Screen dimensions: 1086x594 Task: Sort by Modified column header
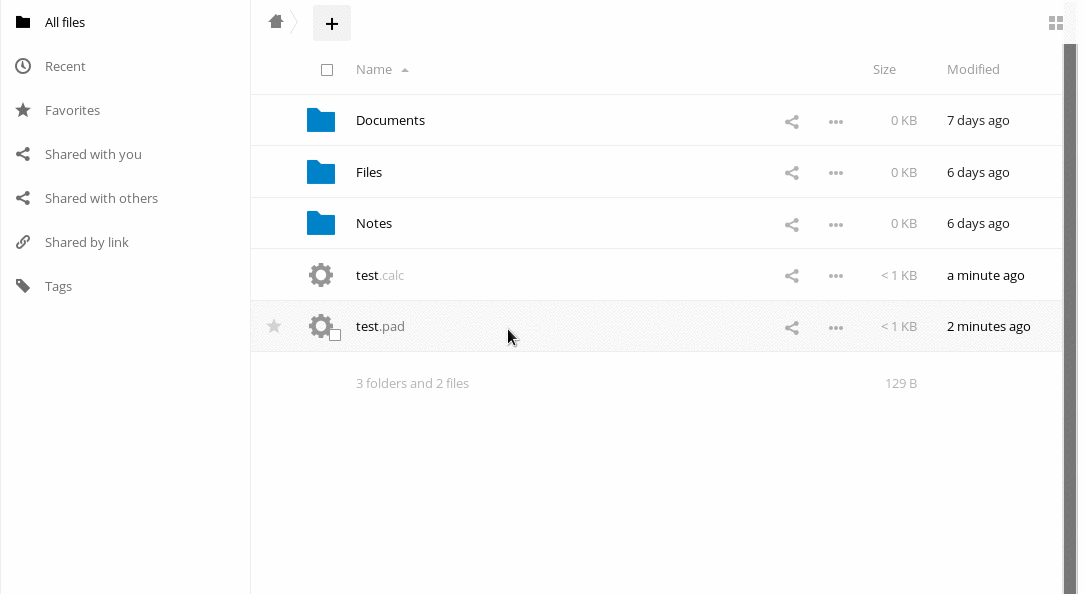pos(972,70)
